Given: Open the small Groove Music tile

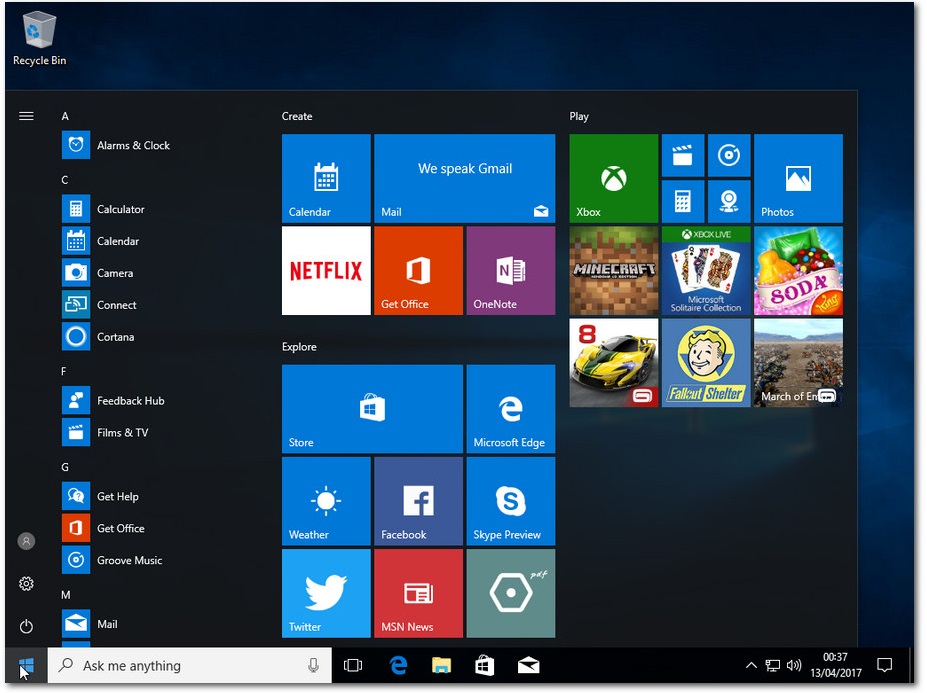Looking at the screenshot, I should [x=729, y=156].
